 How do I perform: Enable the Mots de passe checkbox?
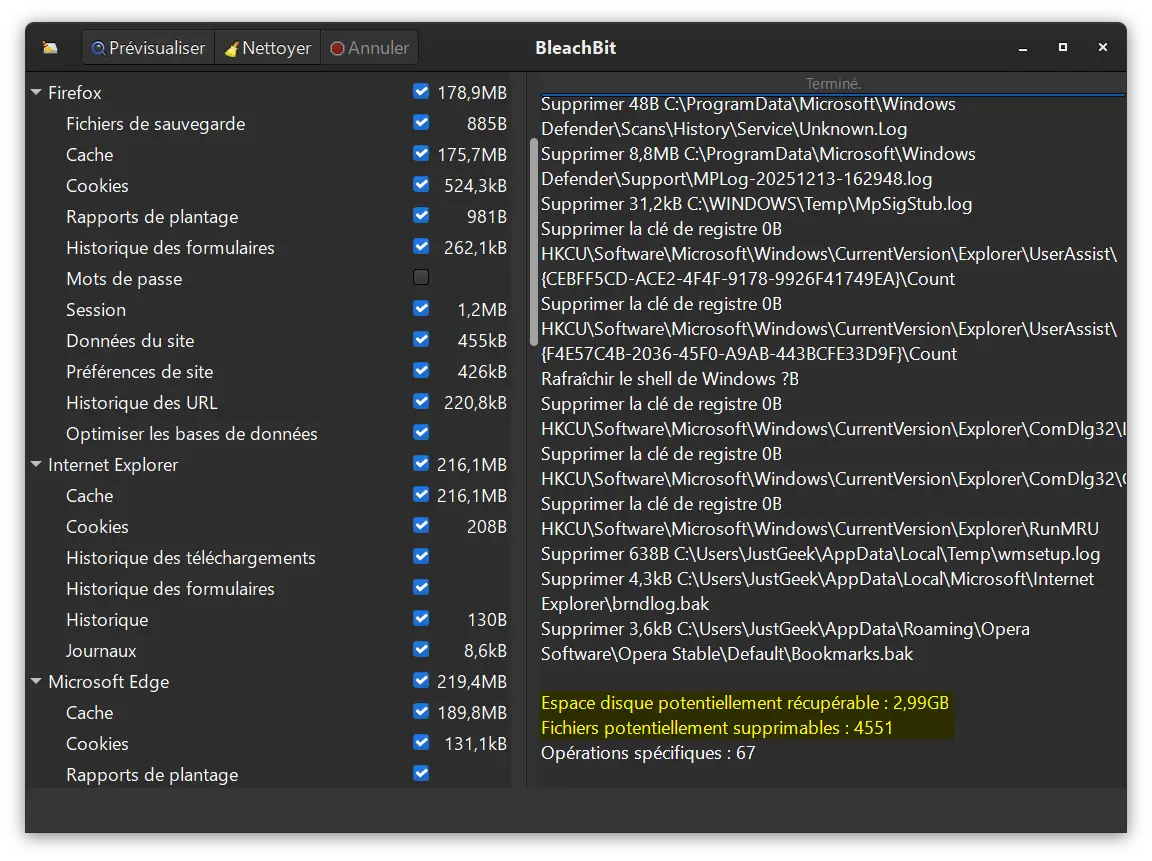(421, 277)
